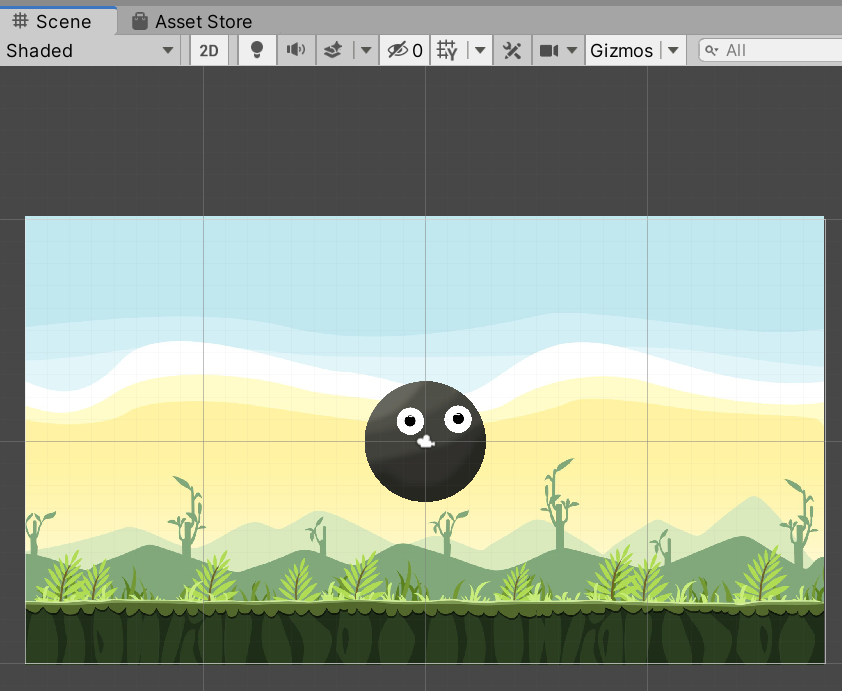The width and height of the screenshot is (842, 691).
Task: Open component editor tools icon
Action: (512, 50)
